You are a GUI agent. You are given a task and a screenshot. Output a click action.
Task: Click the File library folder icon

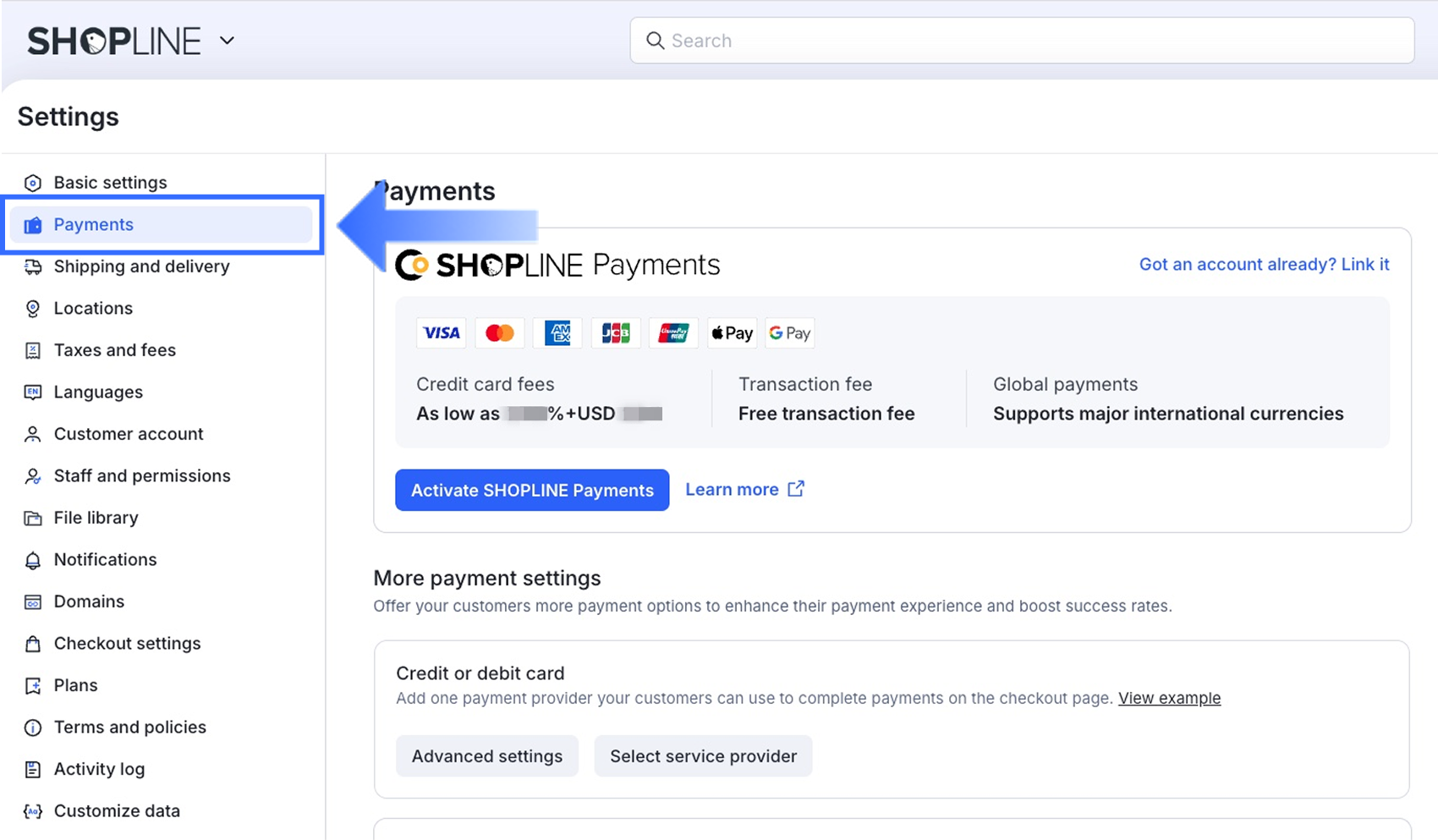point(33,519)
